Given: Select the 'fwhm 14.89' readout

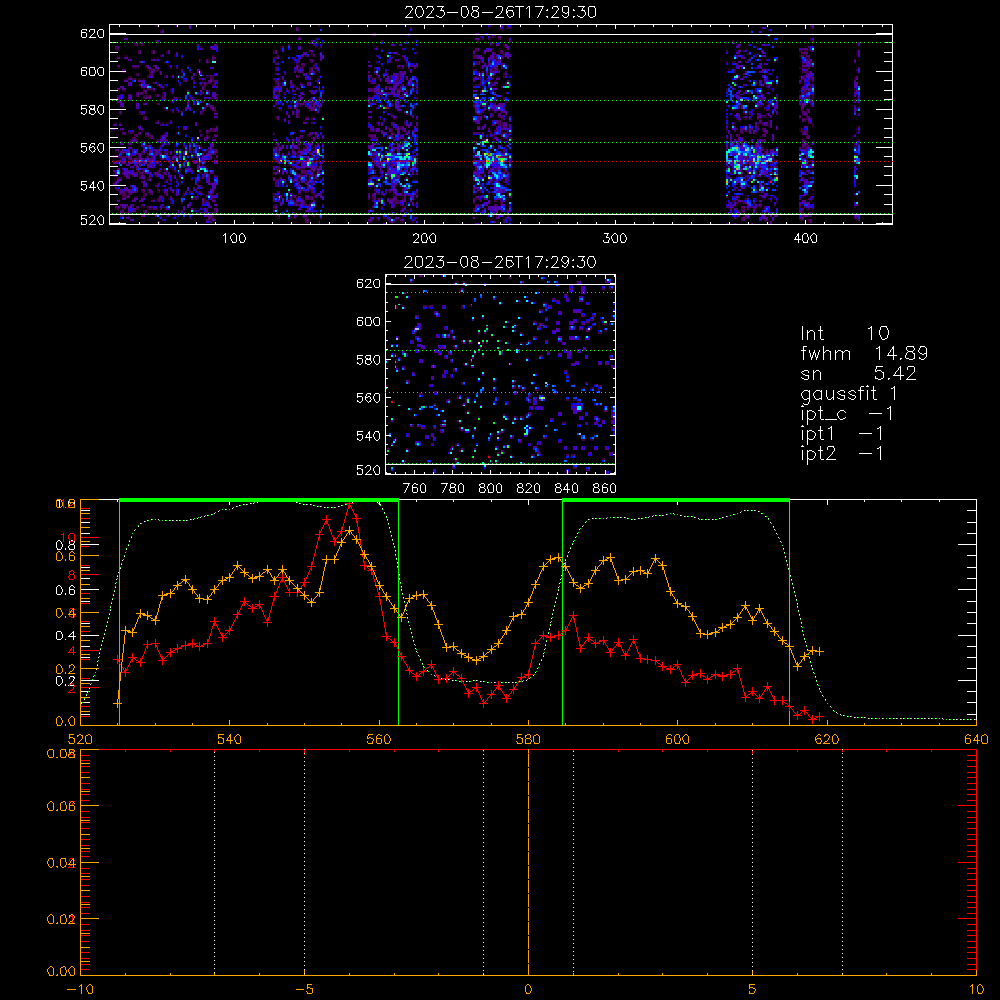Looking at the screenshot, I should [x=864, y=353].
